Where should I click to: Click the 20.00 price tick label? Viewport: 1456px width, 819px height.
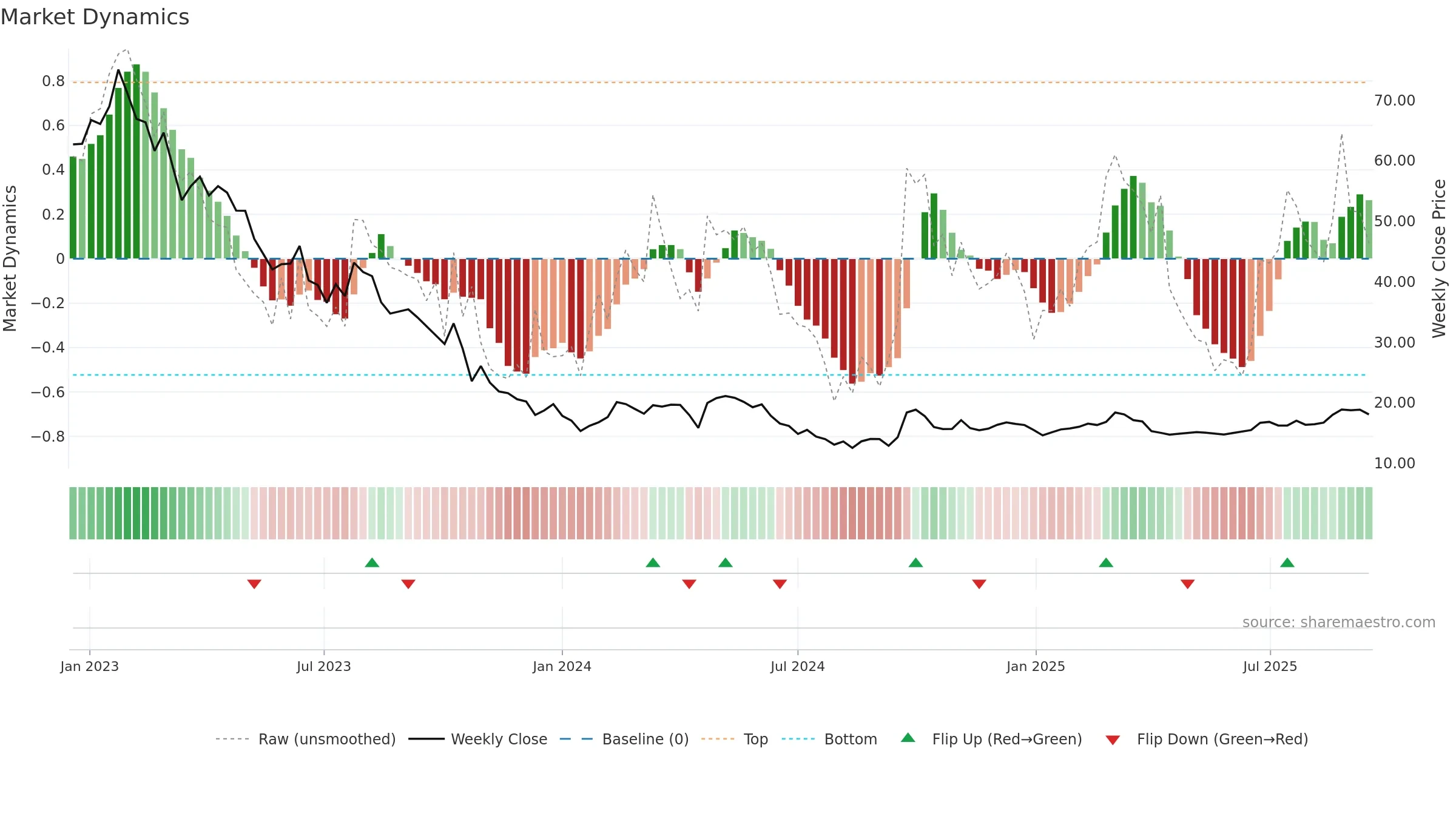click(x=1395, y=402)
